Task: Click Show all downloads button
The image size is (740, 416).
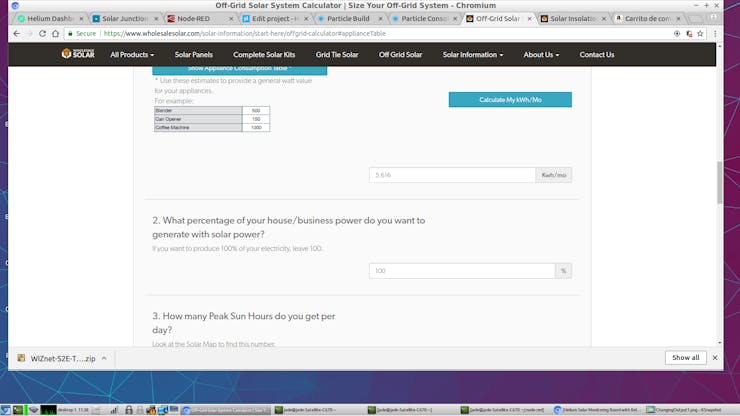Action: click(x=686, y=358)
